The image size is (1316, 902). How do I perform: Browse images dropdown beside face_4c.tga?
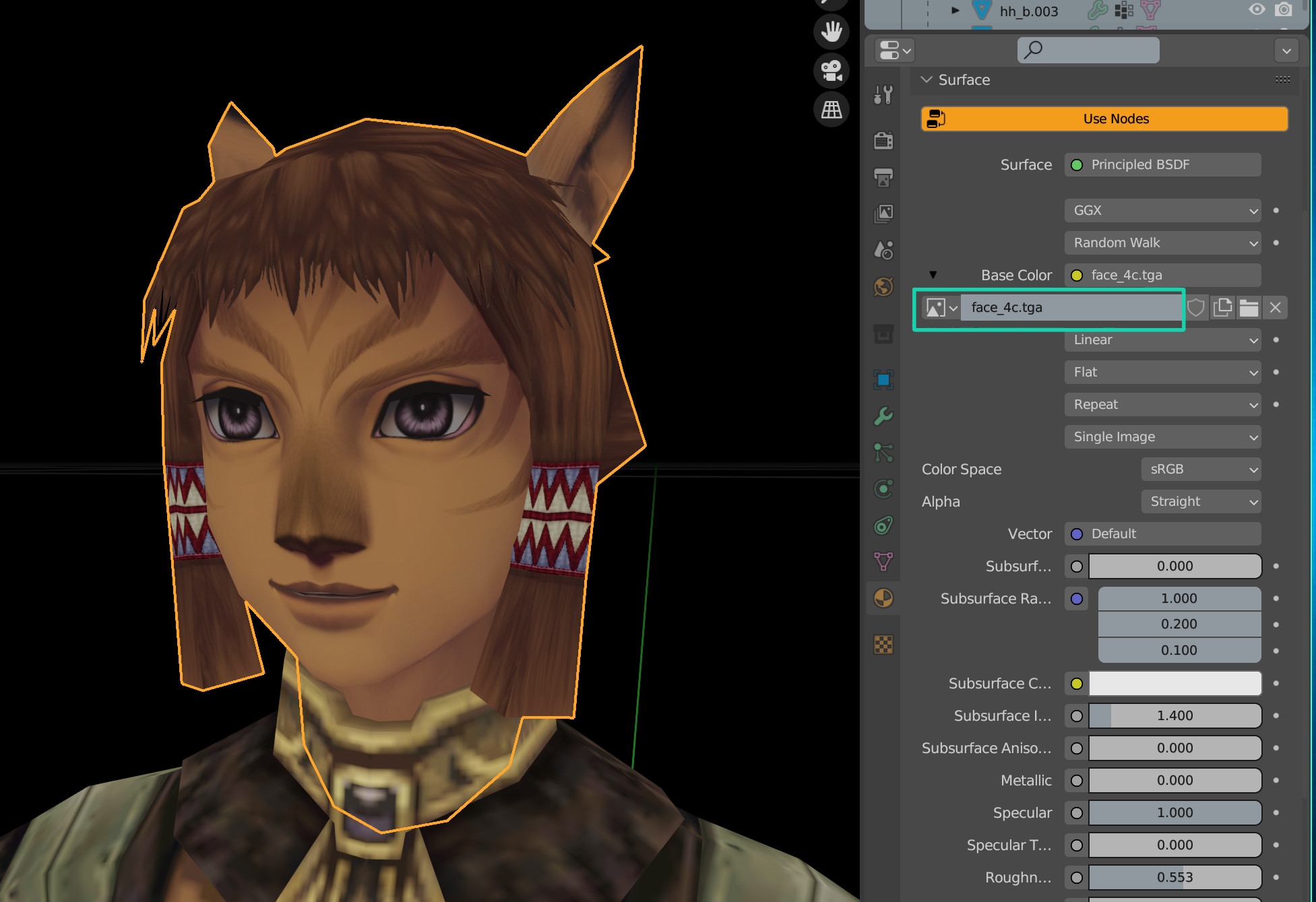pos(941,308)
